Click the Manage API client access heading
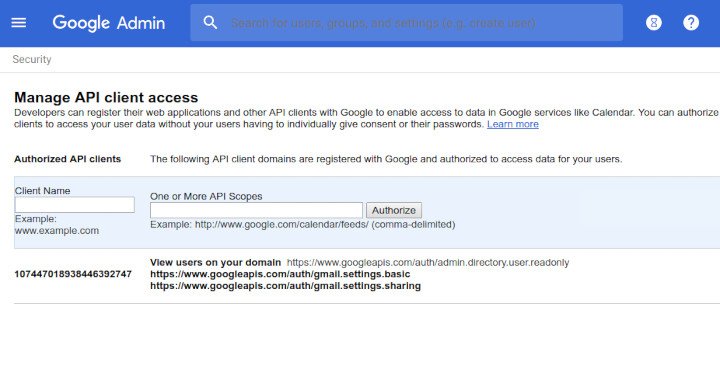This screenshot has height=373, width=720. (106, 97)
